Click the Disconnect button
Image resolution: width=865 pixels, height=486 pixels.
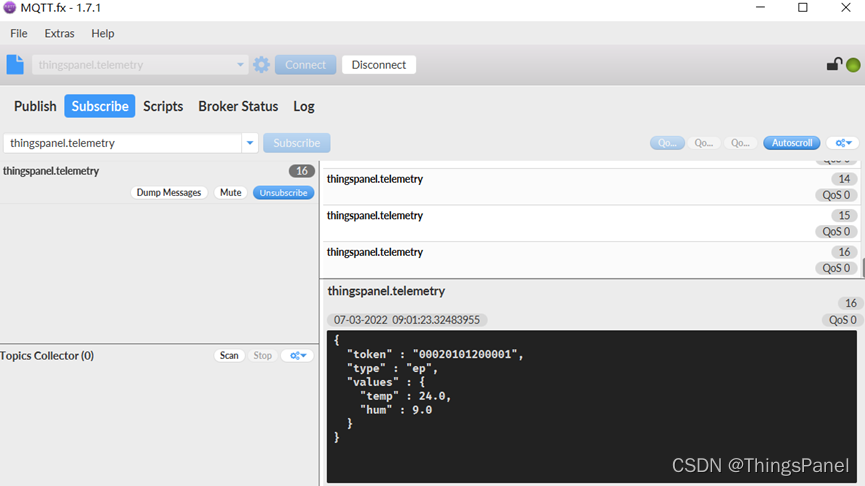(378, 65)
